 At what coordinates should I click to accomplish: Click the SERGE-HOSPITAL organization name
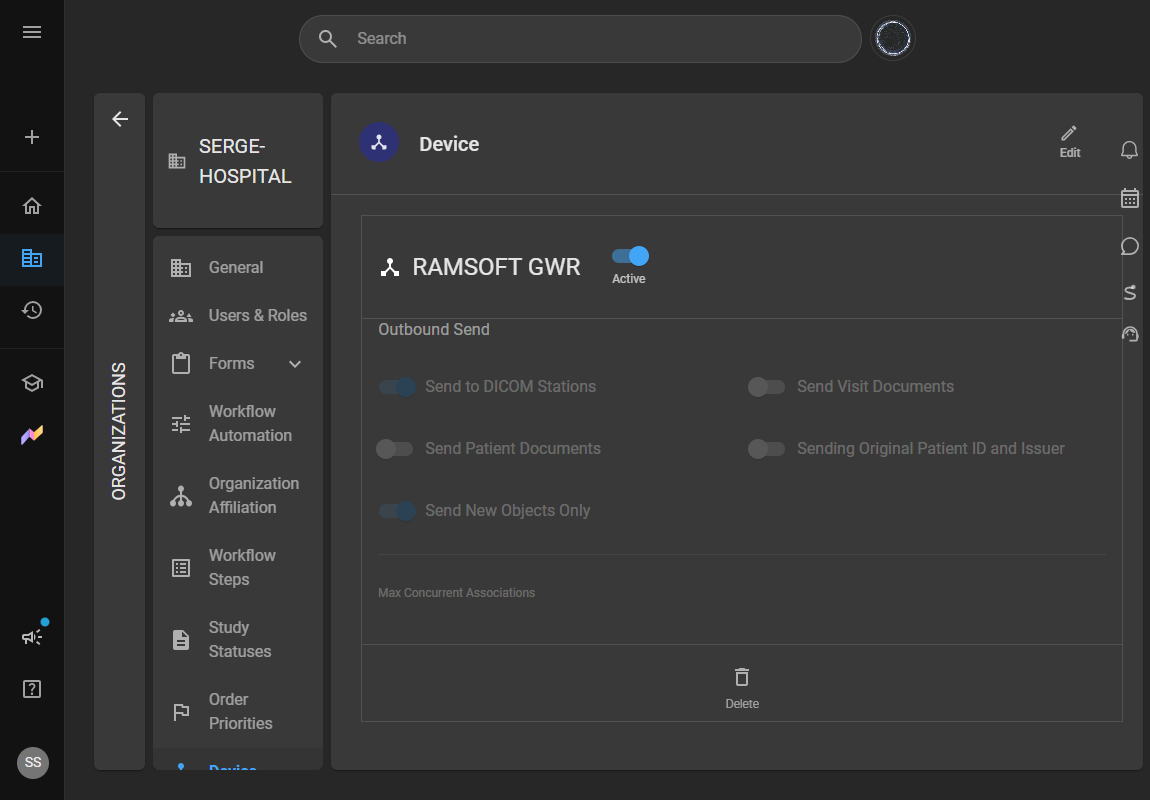(246, 161)
